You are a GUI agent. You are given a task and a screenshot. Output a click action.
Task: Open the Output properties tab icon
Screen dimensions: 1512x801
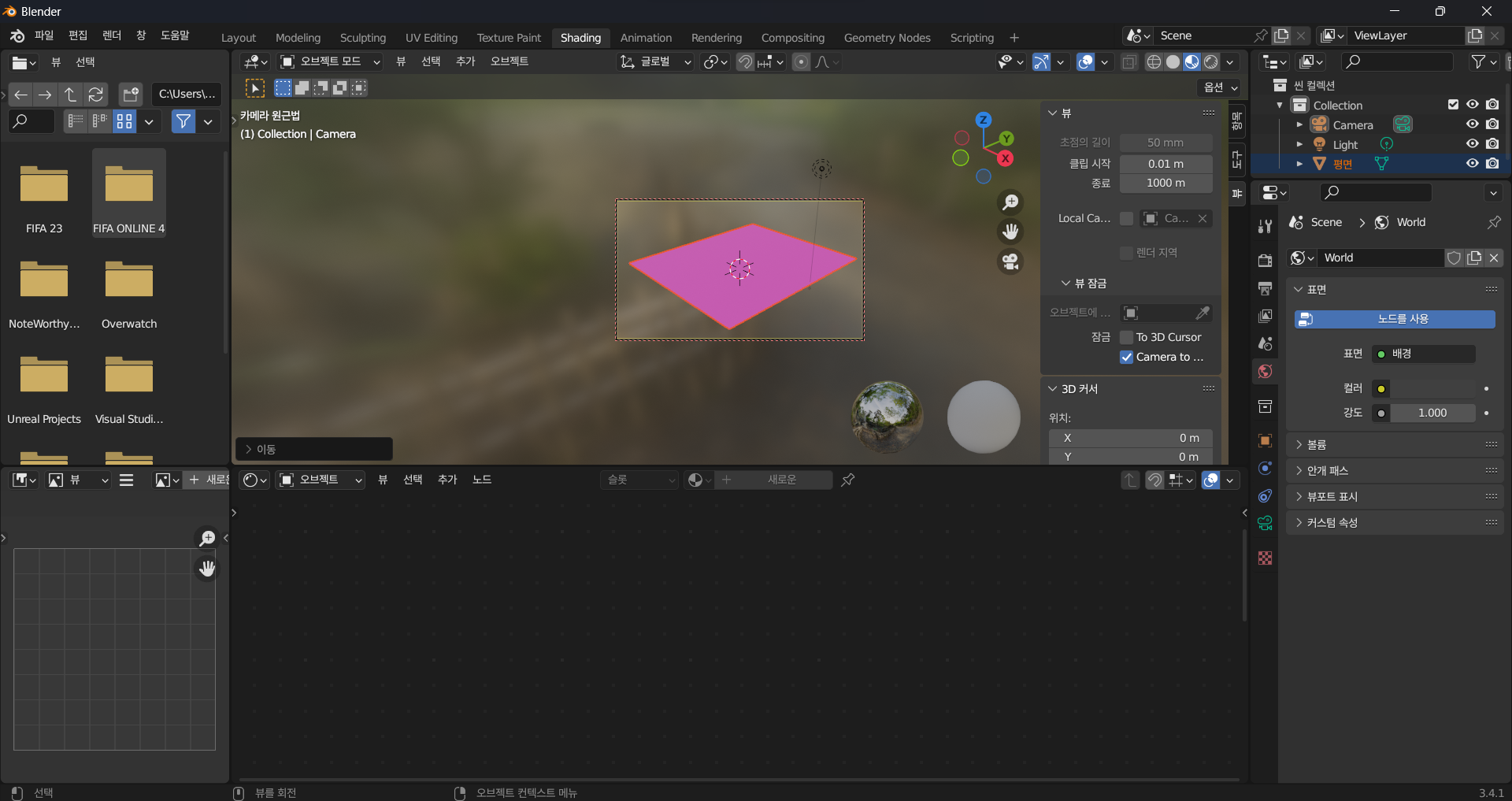pyautogui.click(x=1265, y=289)
